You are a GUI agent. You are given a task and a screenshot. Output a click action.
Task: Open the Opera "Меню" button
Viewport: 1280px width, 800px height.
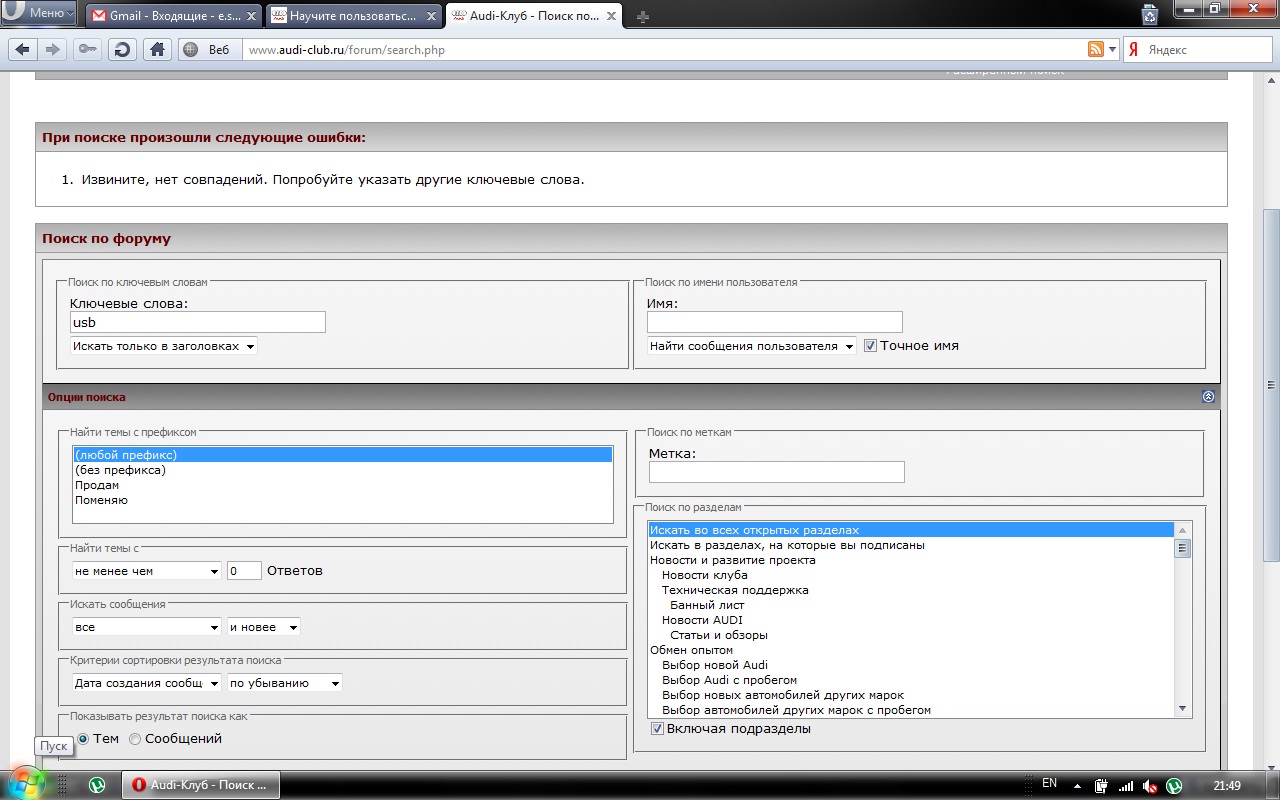40,13
